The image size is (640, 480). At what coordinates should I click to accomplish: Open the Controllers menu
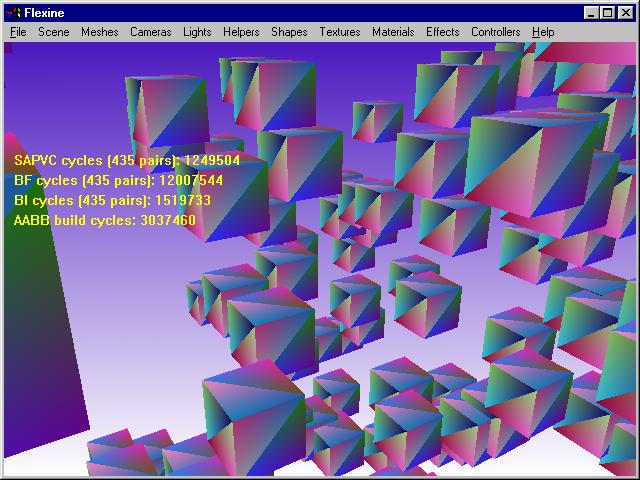coord(496,32)
